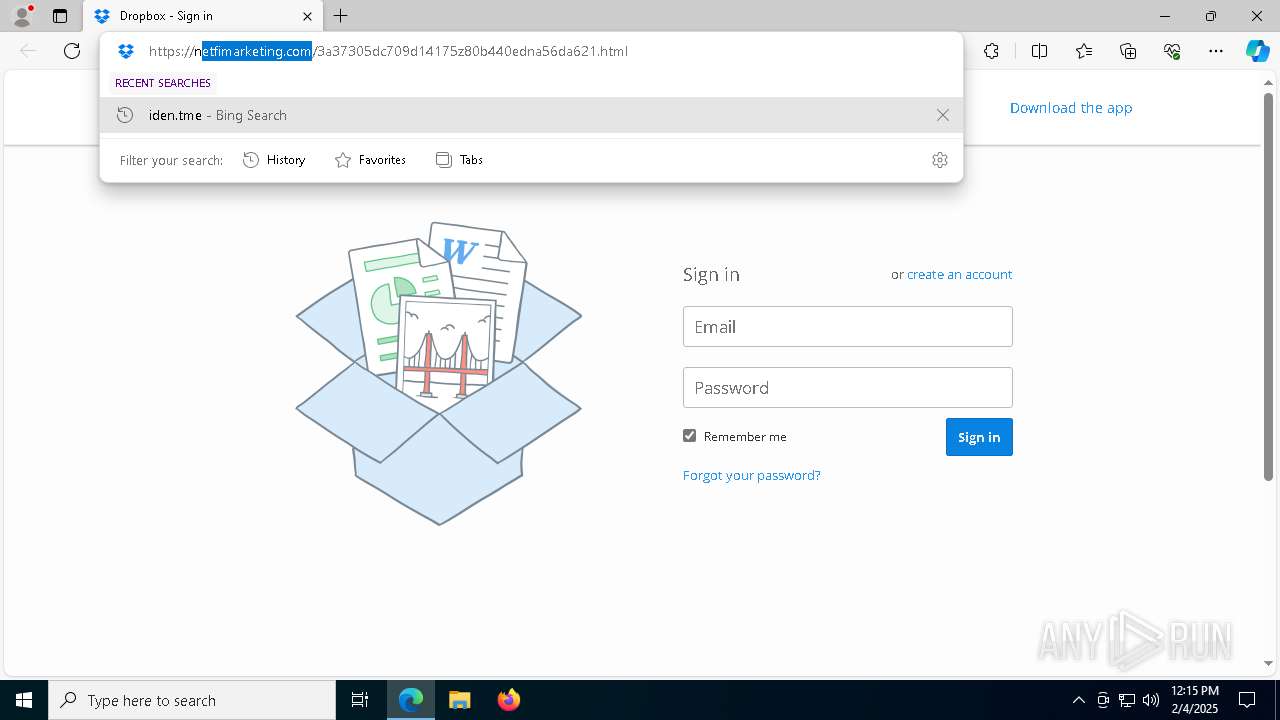Filter search by Favorites
The image size is (1280, 720).
tap(370, 160)
